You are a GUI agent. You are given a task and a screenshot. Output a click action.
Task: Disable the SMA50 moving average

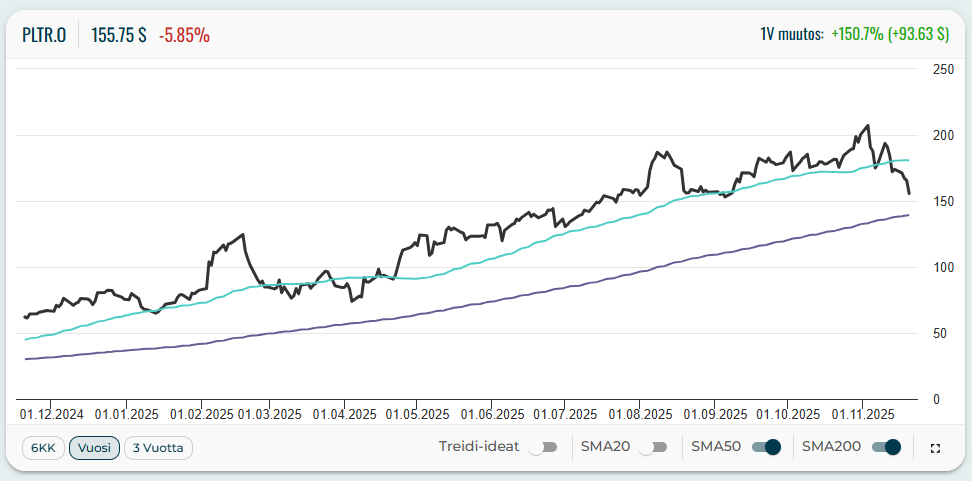pyautogui.click(x=766, y=448)
